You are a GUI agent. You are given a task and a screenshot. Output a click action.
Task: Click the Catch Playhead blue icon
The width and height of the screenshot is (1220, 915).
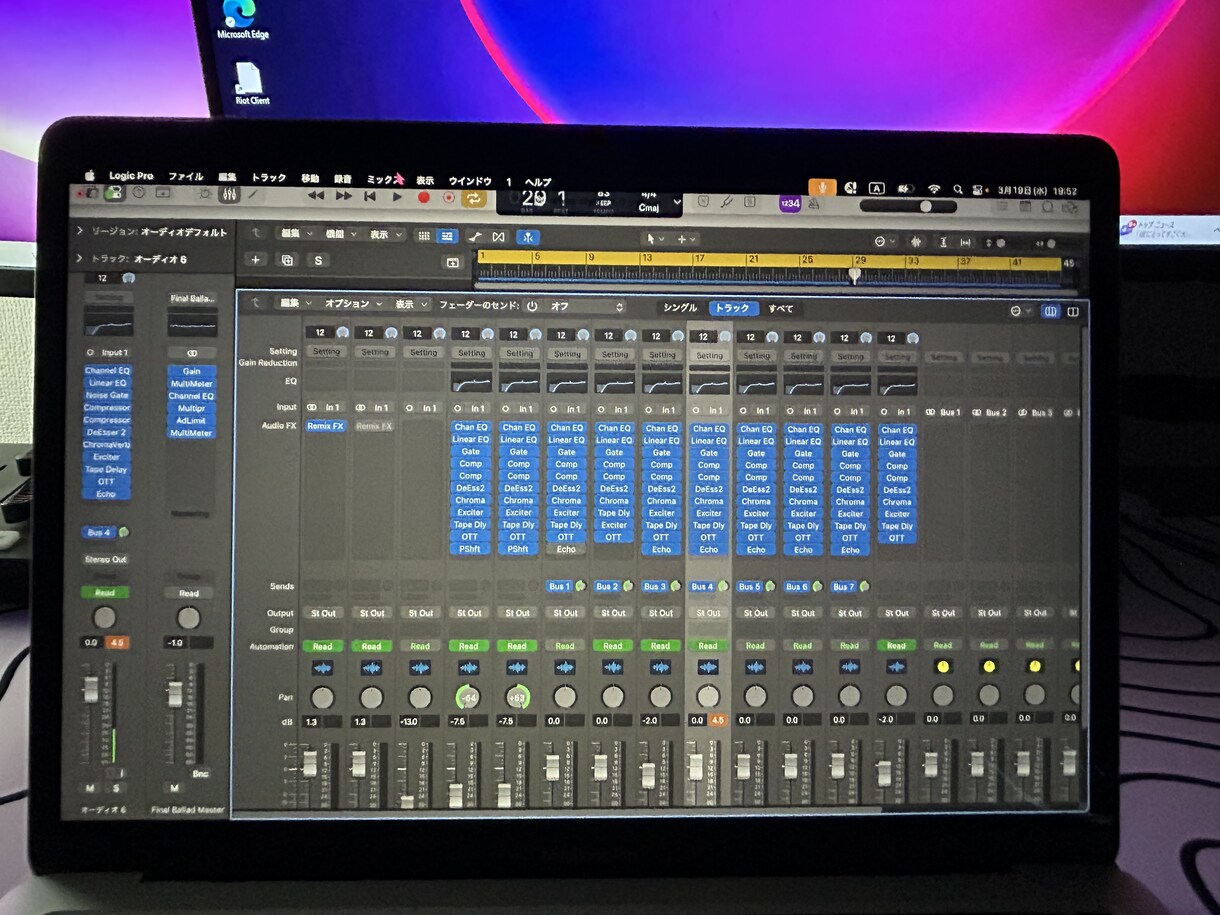tap(529, 237)
